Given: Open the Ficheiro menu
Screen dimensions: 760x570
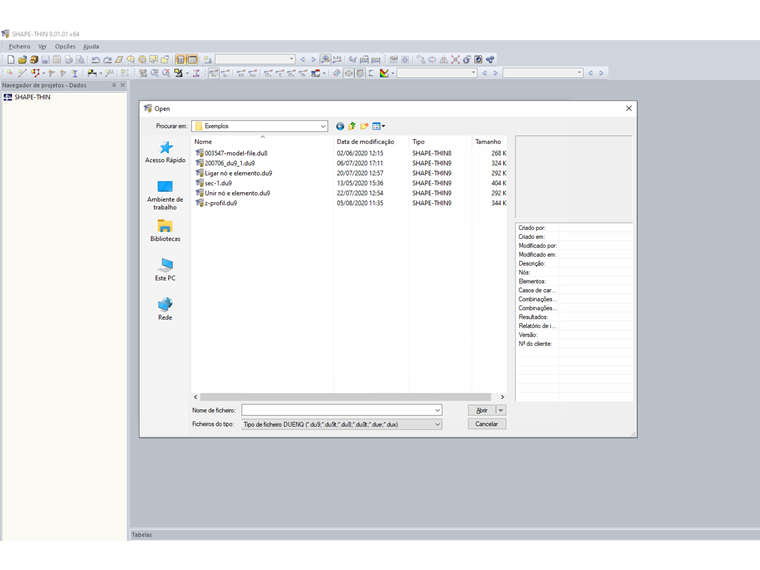Looking at the screenshot, I should tap(19, 47).
